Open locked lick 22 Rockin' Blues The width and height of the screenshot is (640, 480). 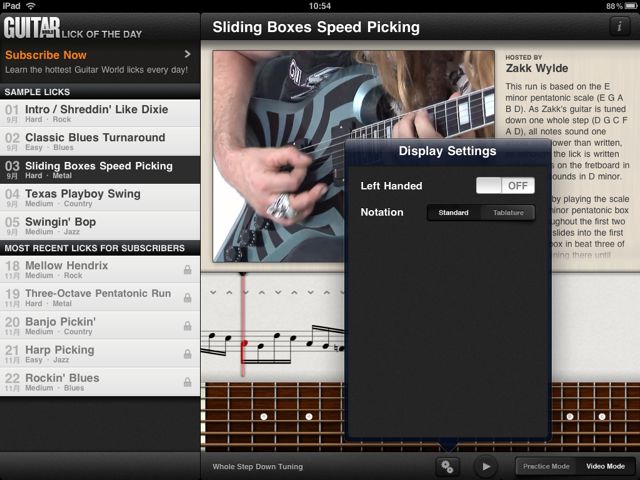tap(100, 382)
